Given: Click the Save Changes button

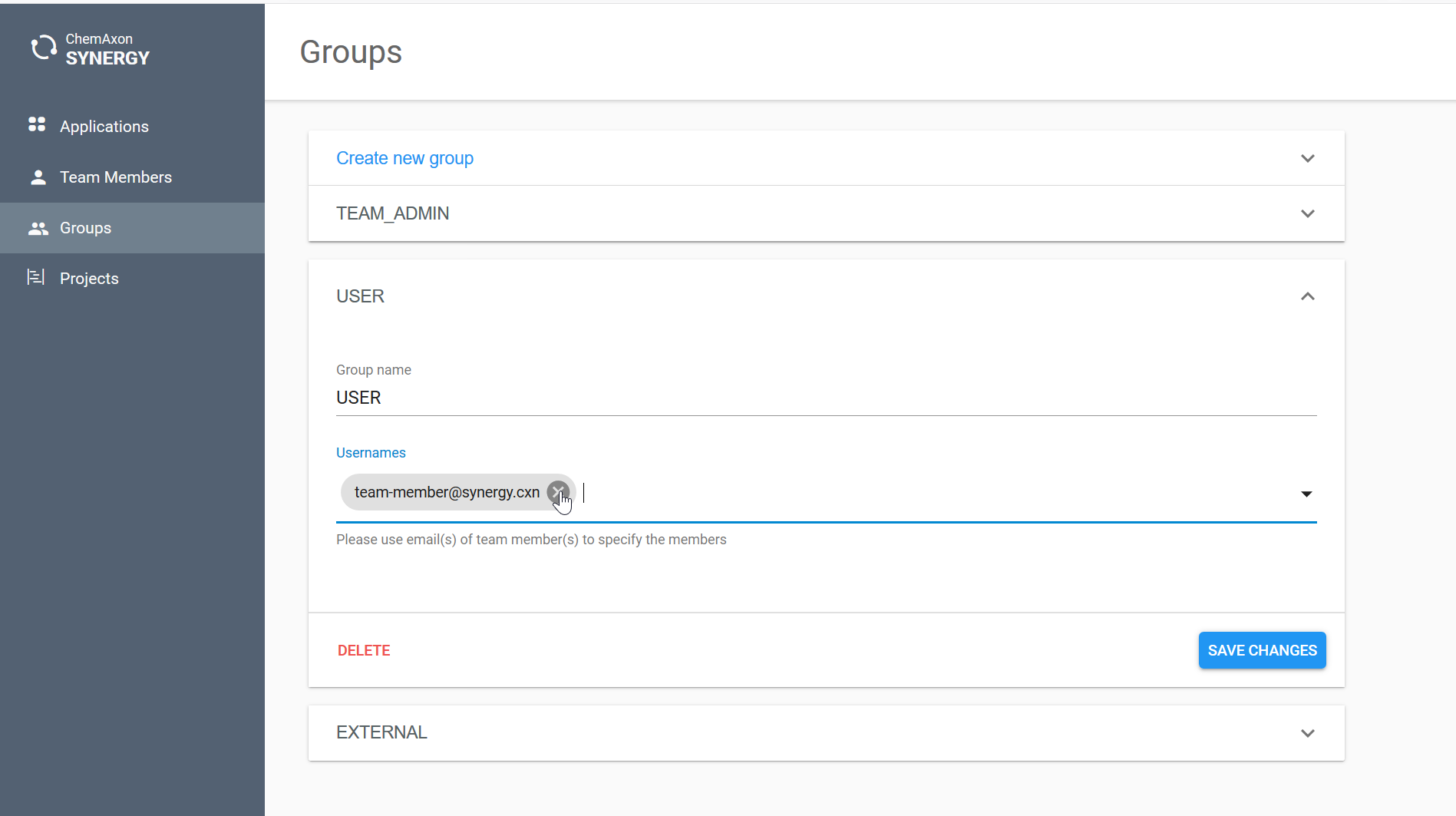Looking at the screenshot, I should point(1262,650).
